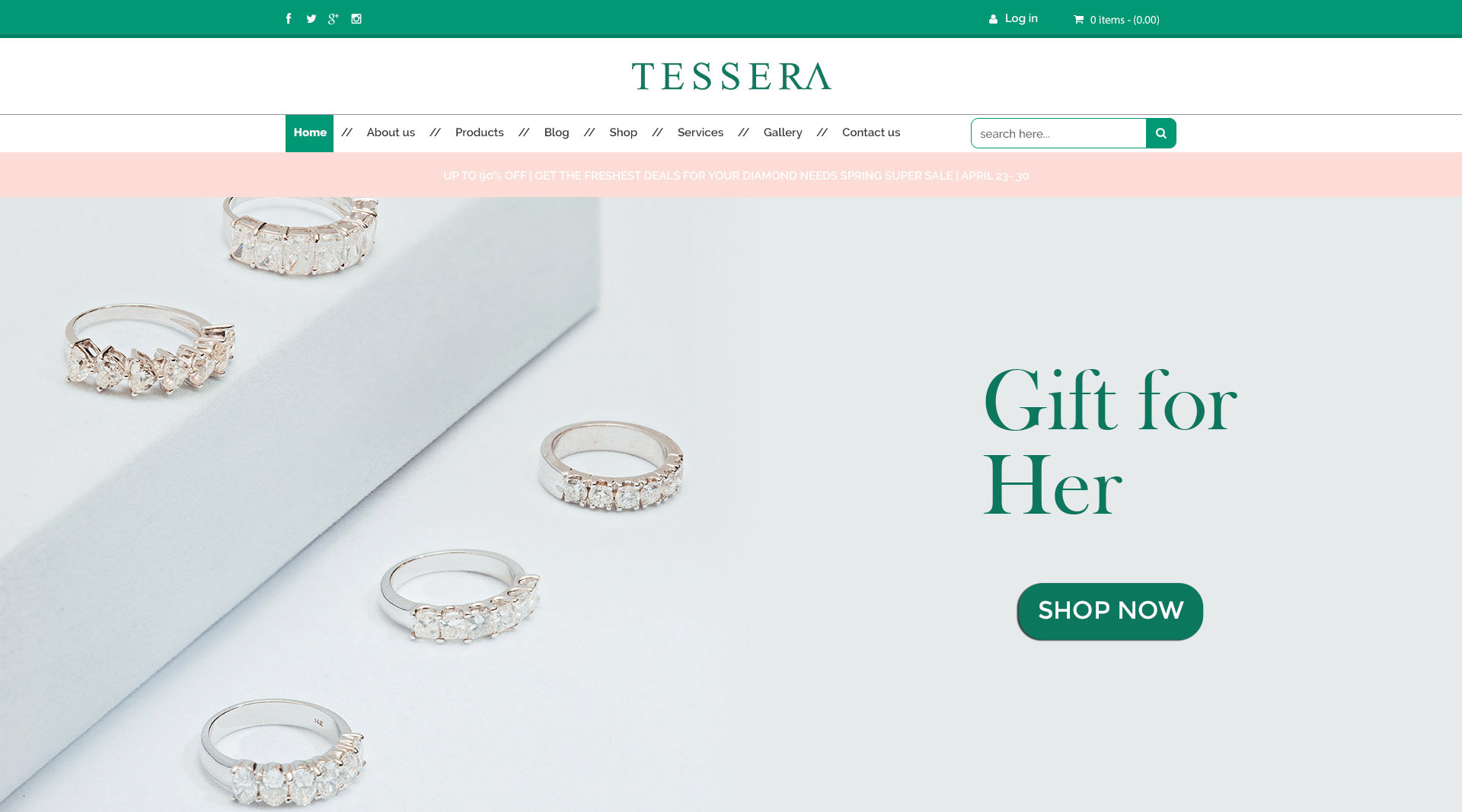Image resolution: width=1462 pixels, height=812 pixels.
Task: Click the TESSERA logo
Action: click(731, 76)
